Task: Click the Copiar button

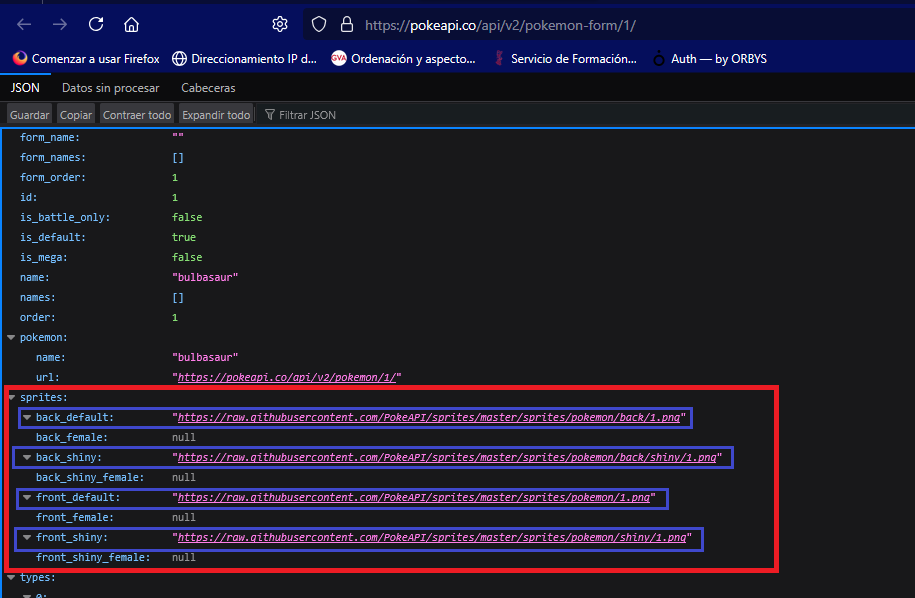Action: 76,115
